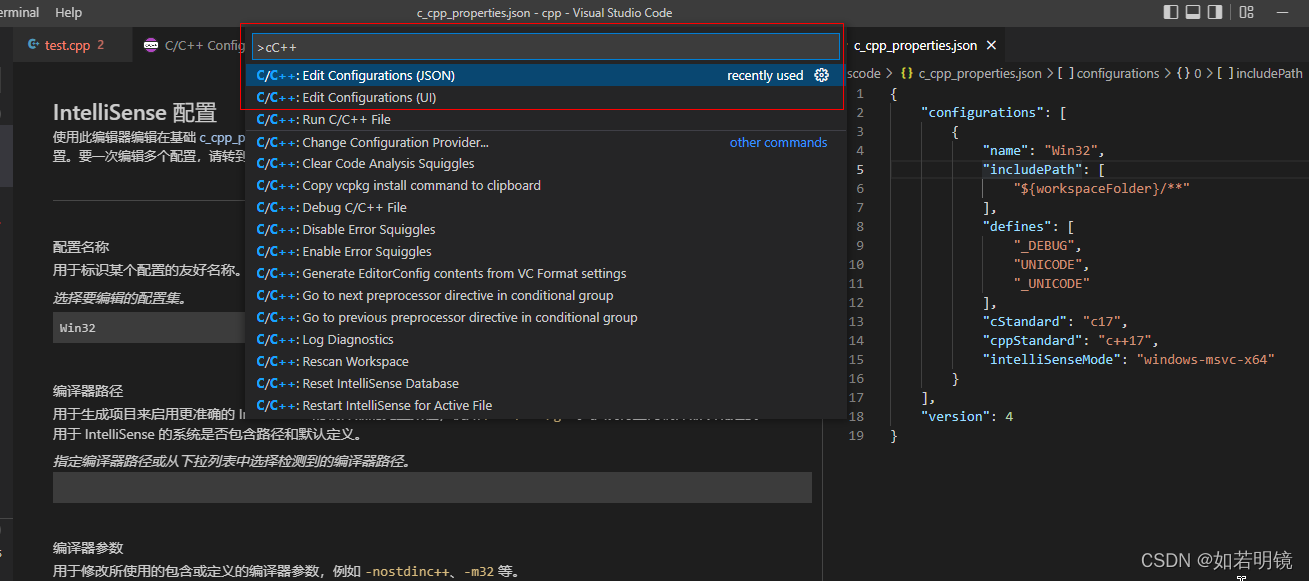Image resolution: width=1309 pixels, height=581 pixels.
Task: Select Clear Code Analysis Squiggles command
Action: tap(545, 164)
